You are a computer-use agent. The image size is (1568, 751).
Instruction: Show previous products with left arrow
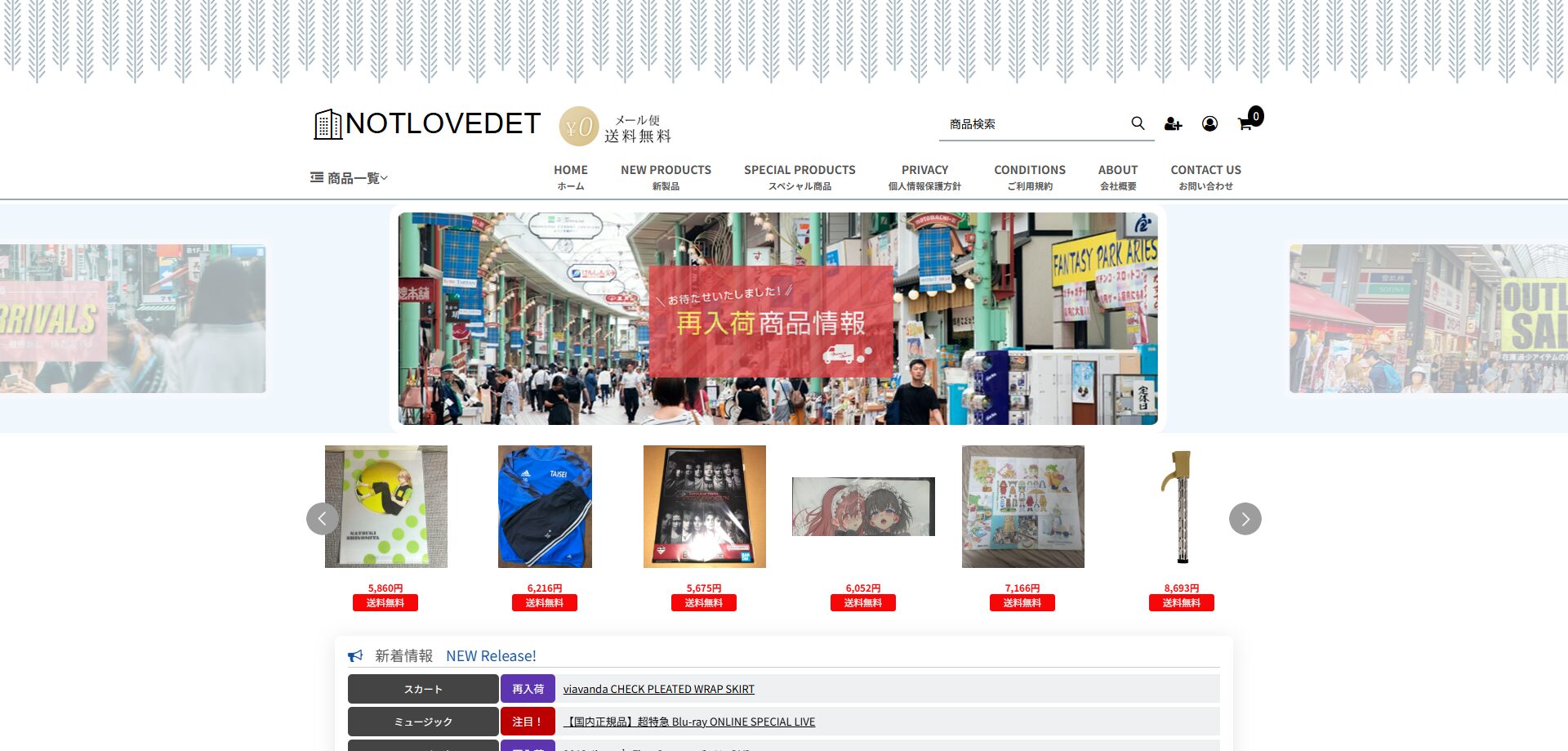(323, 519)
